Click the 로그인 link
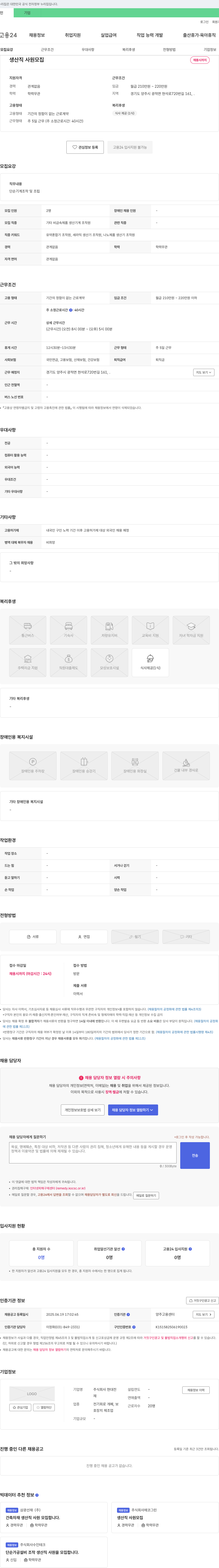Image resolution: width=219 pixels, height=1568 pixels. pyautogui.click(x=204, y=22)
